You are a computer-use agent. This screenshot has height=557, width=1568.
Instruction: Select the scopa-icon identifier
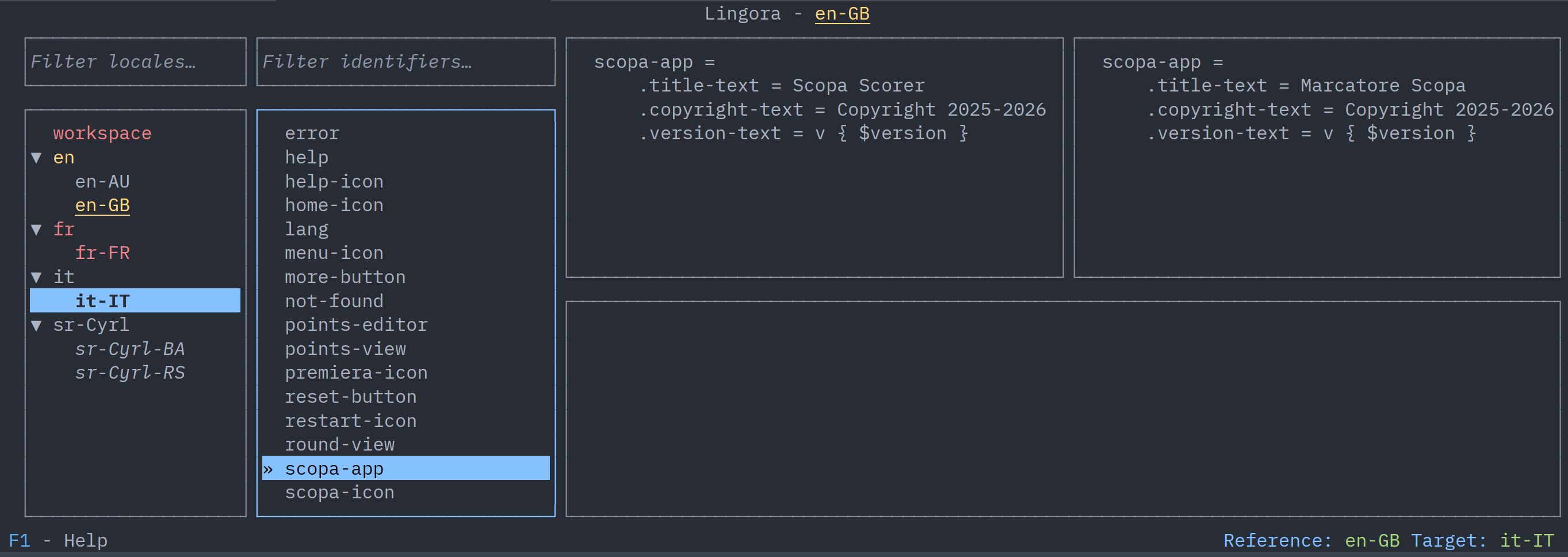pos(339,493)
